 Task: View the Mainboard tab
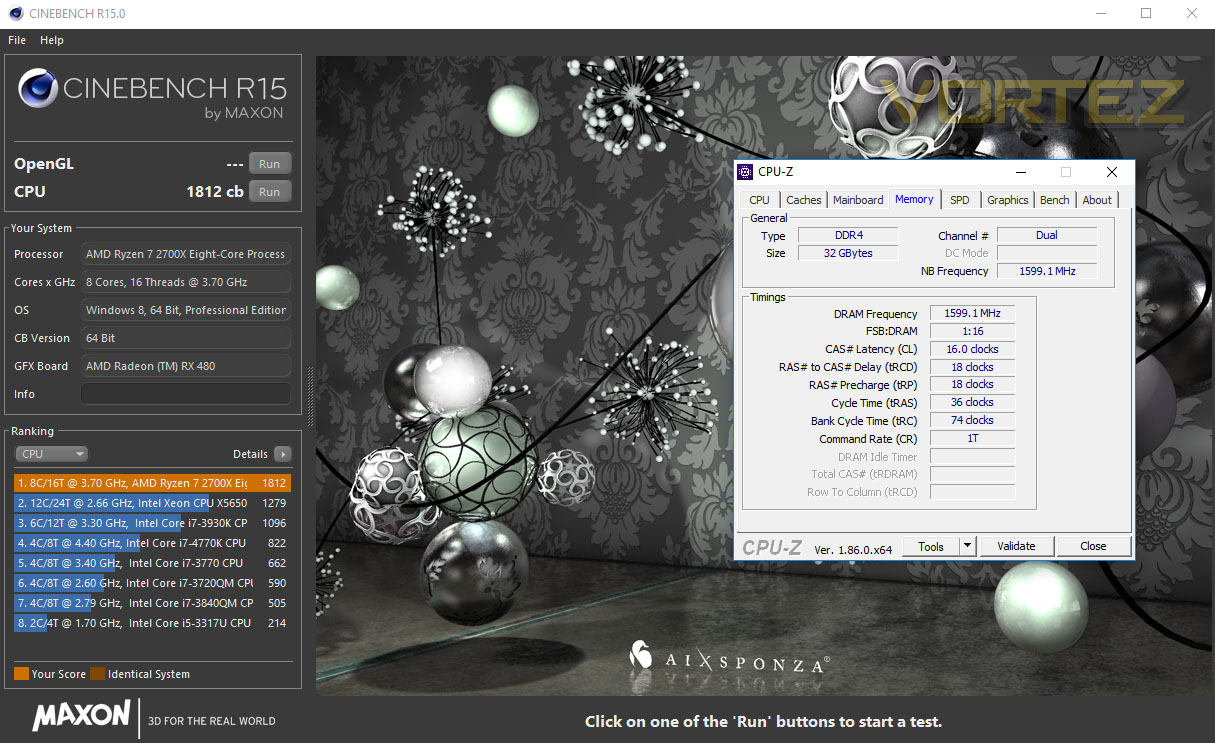coord(857,199)
